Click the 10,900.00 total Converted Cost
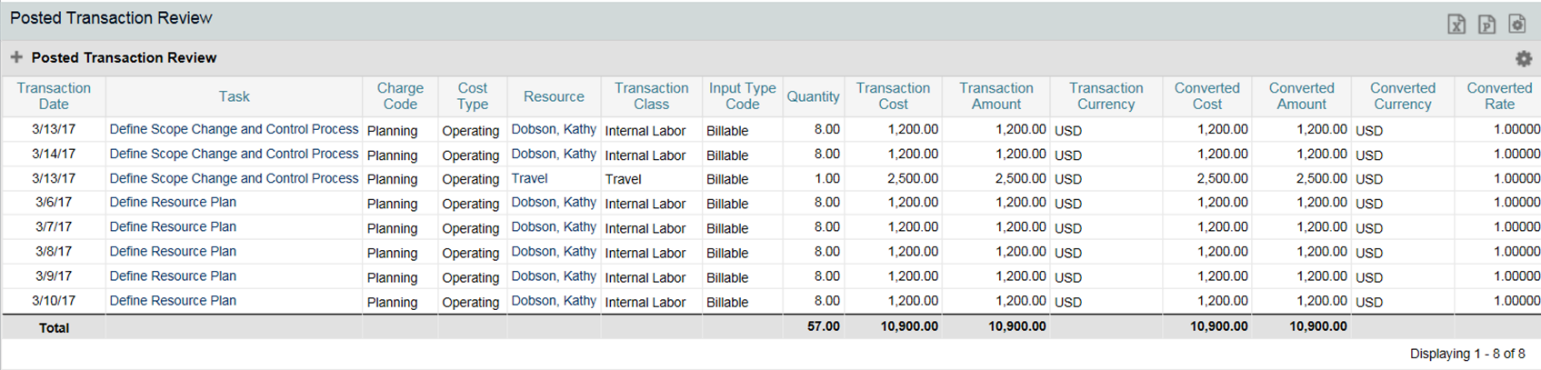 click(1219, 326)
